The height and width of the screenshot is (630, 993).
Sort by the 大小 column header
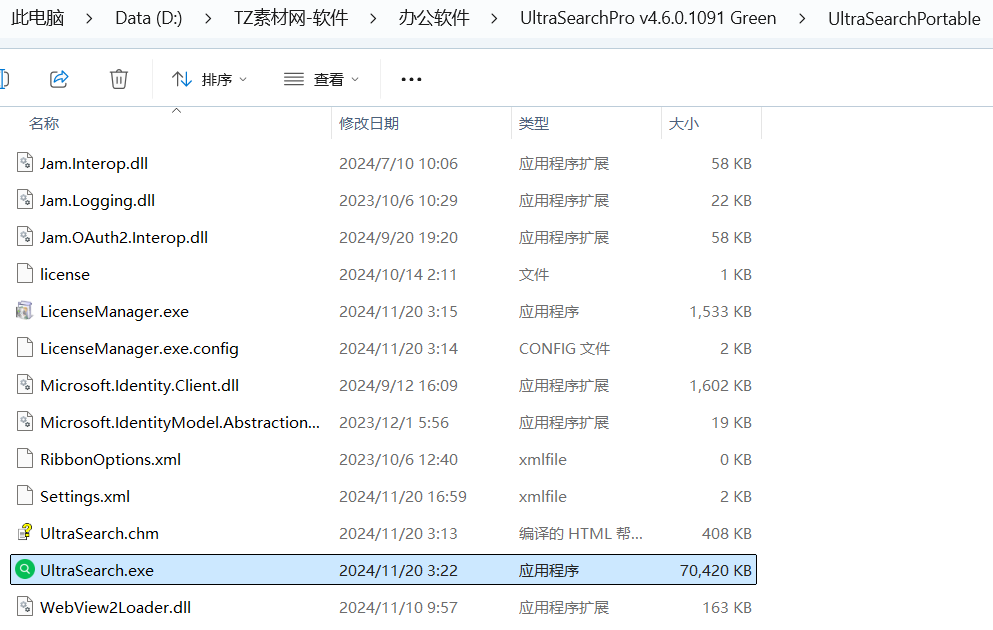tap(683, 123)
